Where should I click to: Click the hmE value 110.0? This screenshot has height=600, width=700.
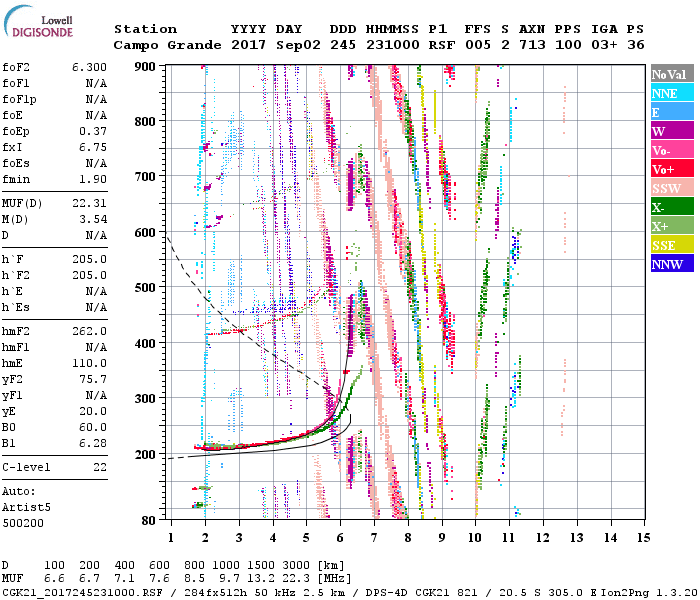[x=89, y=363]
